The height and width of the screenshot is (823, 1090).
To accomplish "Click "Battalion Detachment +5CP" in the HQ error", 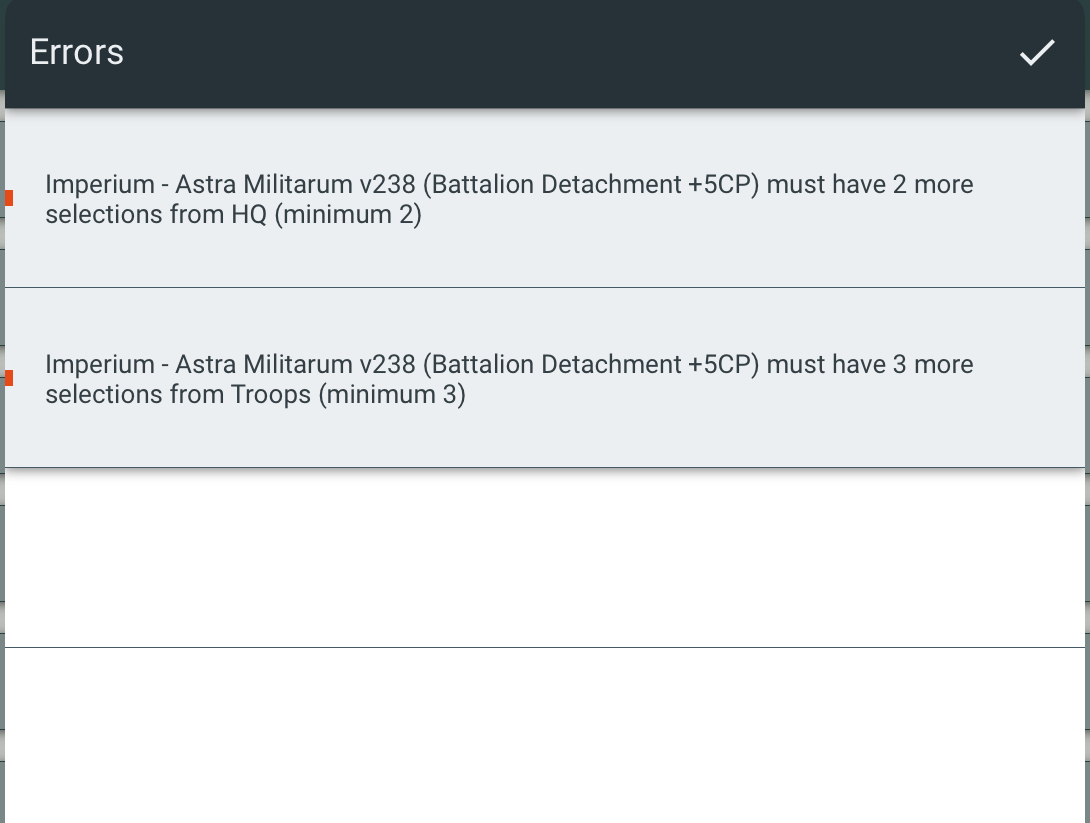I will pyautogui.click(x=591, y=185).
